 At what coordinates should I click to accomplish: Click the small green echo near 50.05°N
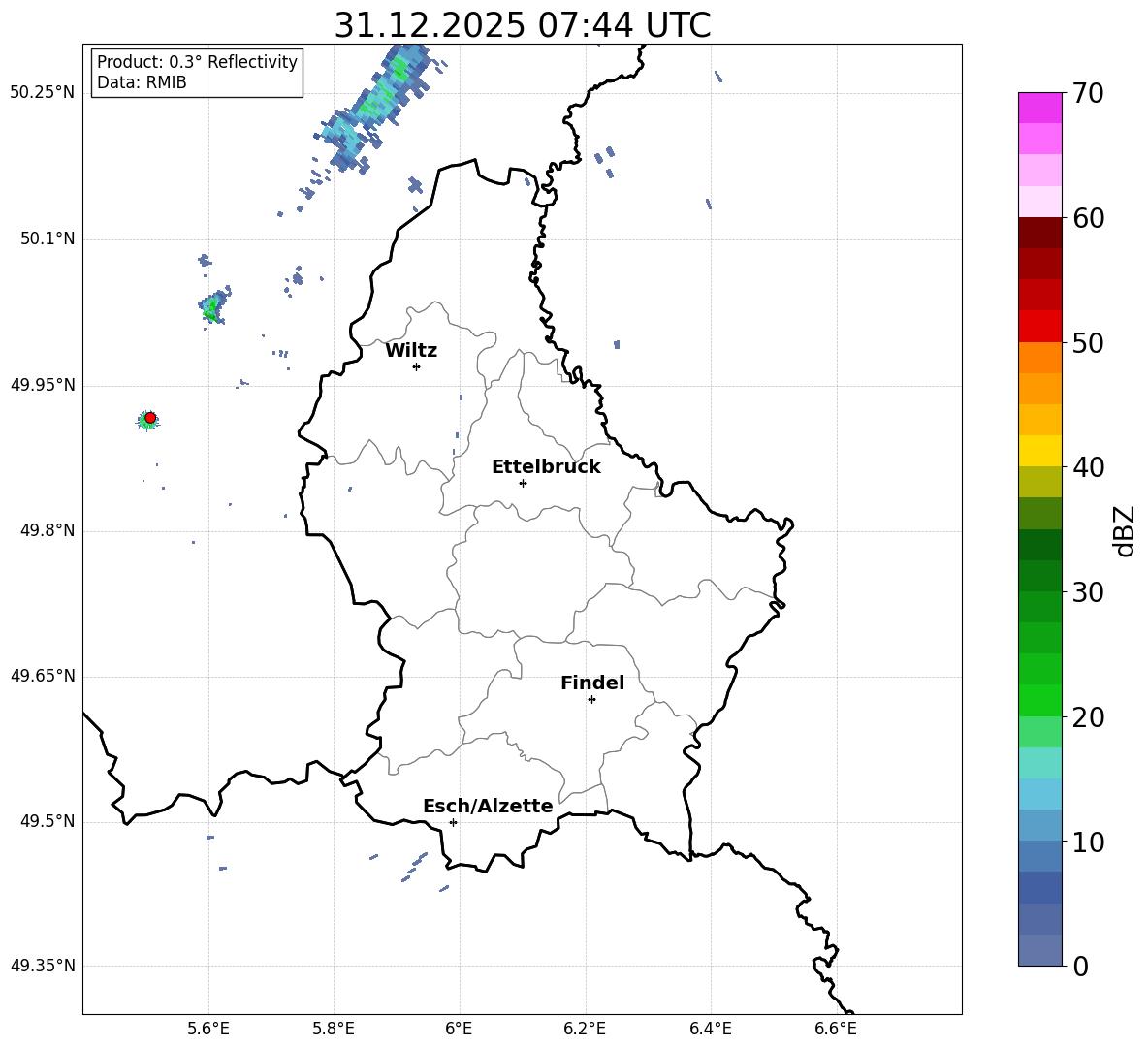click(213, 306)
